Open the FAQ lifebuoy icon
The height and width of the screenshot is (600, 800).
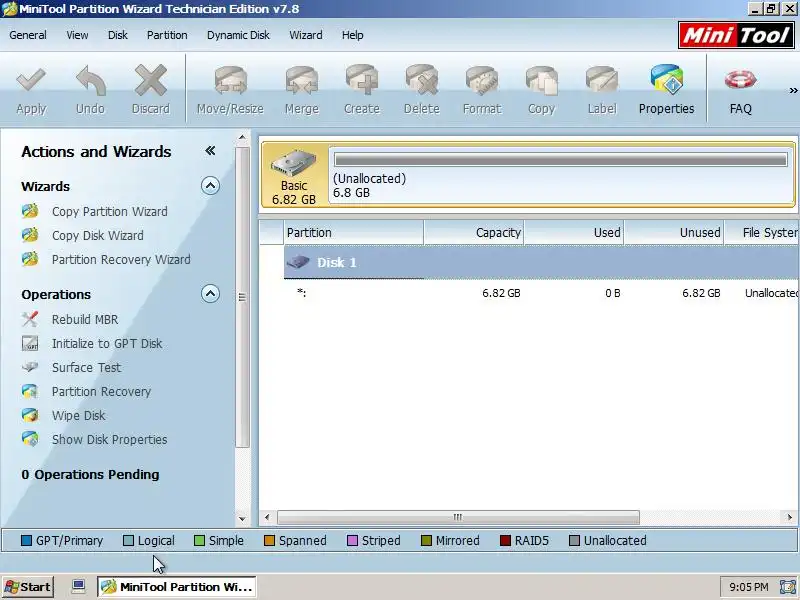coord(740,80)
